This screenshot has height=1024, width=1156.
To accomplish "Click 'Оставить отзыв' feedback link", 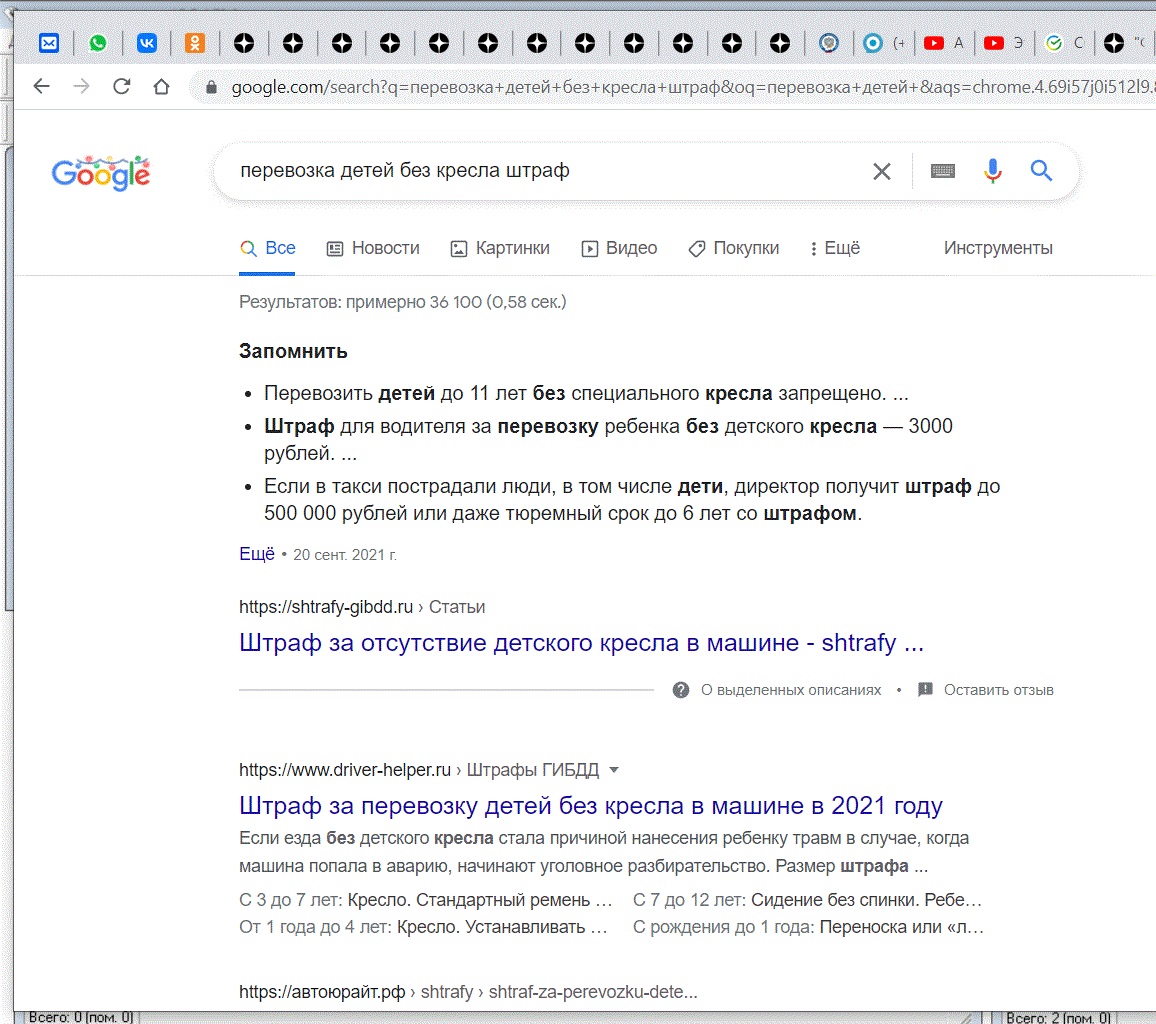I will click(x=998, y=690).
